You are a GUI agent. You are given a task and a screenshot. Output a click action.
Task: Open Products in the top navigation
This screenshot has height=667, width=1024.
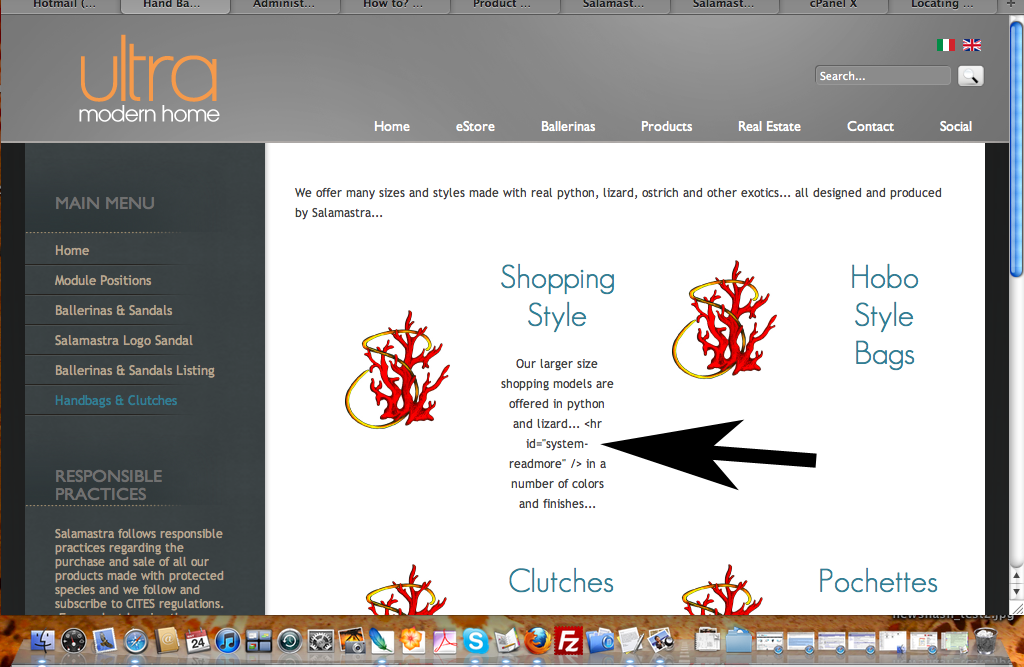coord(666,126)
